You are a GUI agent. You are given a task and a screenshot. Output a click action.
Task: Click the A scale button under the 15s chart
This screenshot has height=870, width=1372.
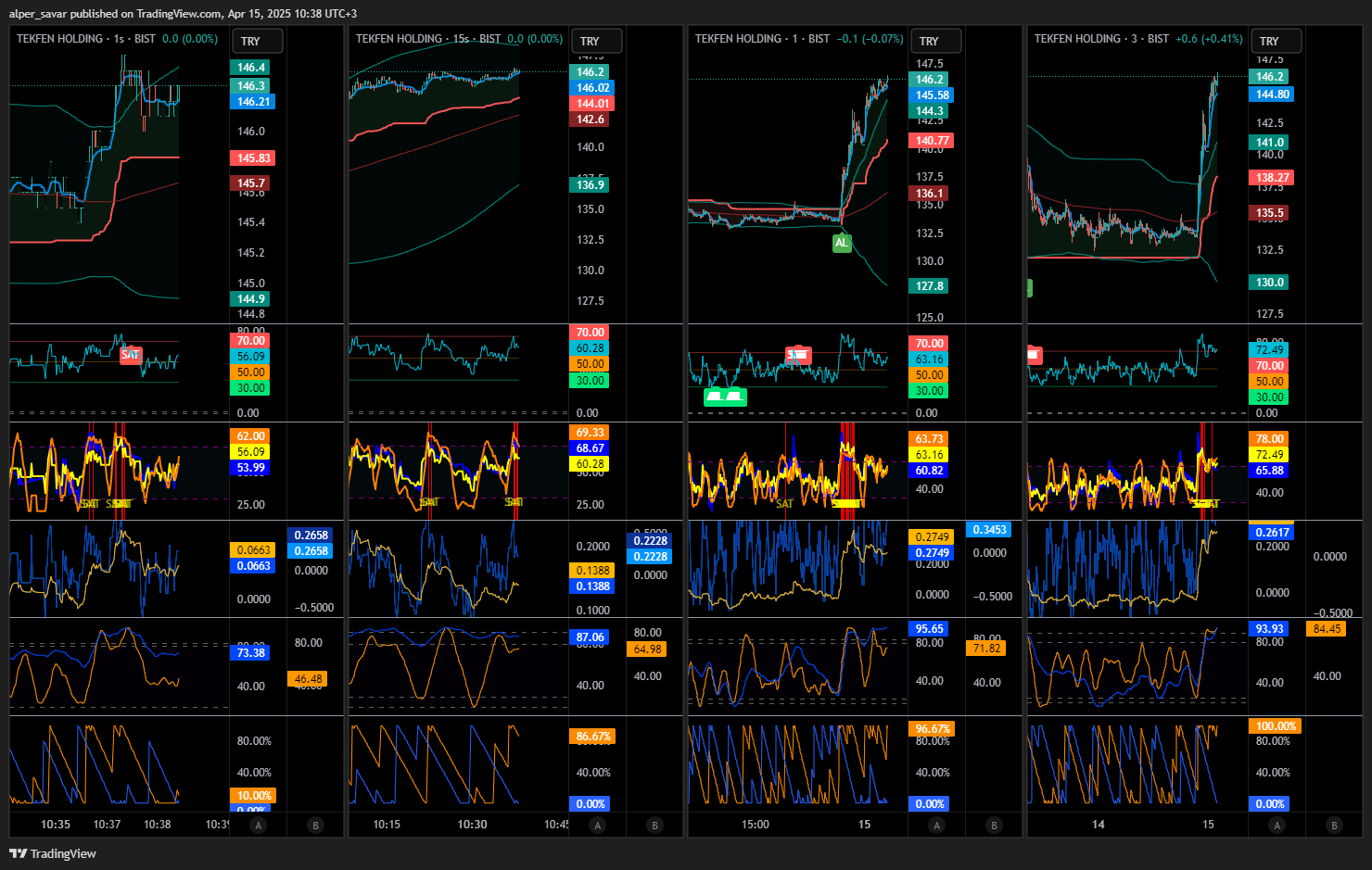pos(598,825)
